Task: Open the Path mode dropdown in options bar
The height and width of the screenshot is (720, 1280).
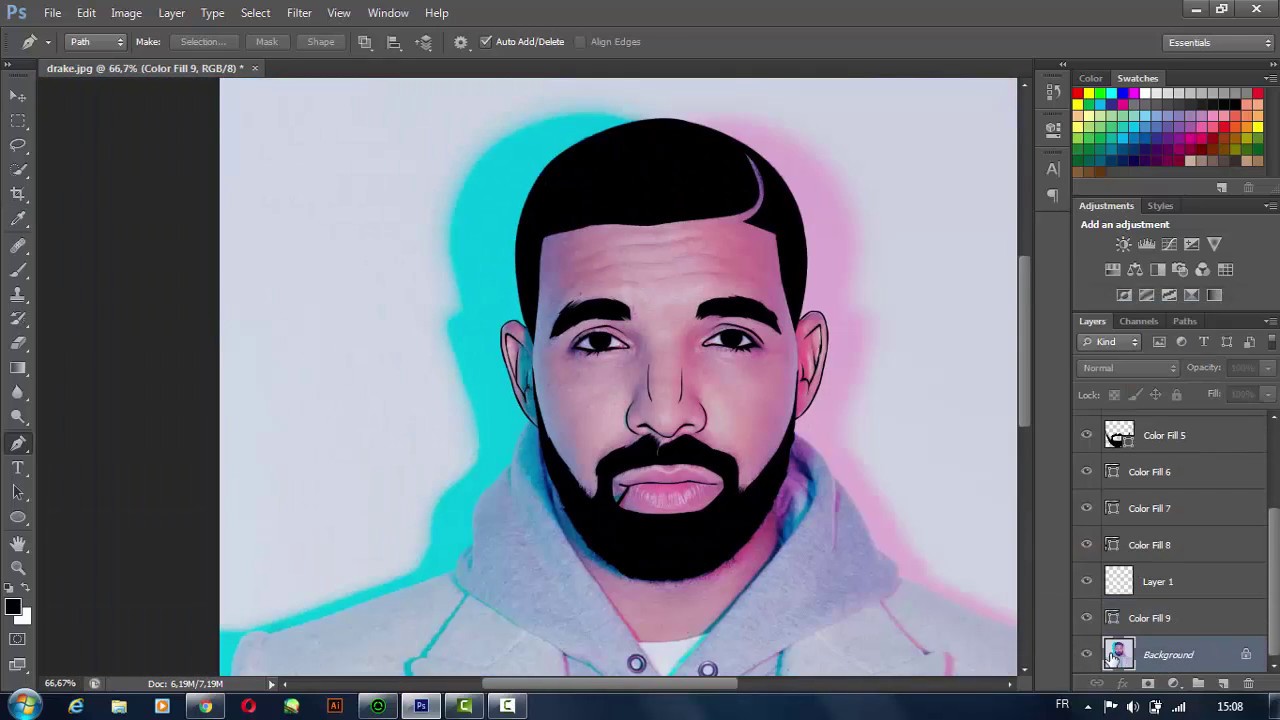Action: pyautogui.click(x=95, y=41)
